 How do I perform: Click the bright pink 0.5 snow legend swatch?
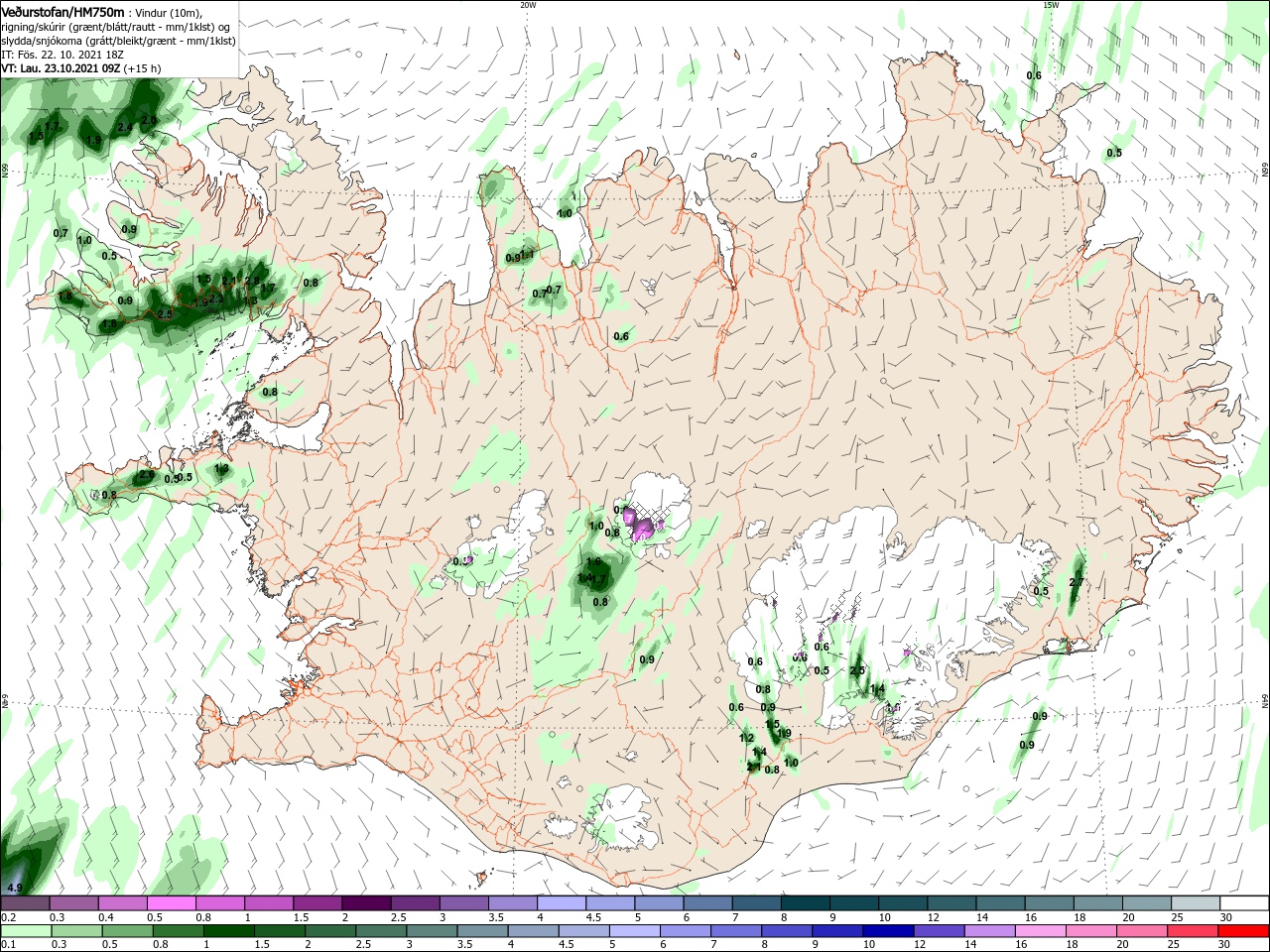point(171,903)
